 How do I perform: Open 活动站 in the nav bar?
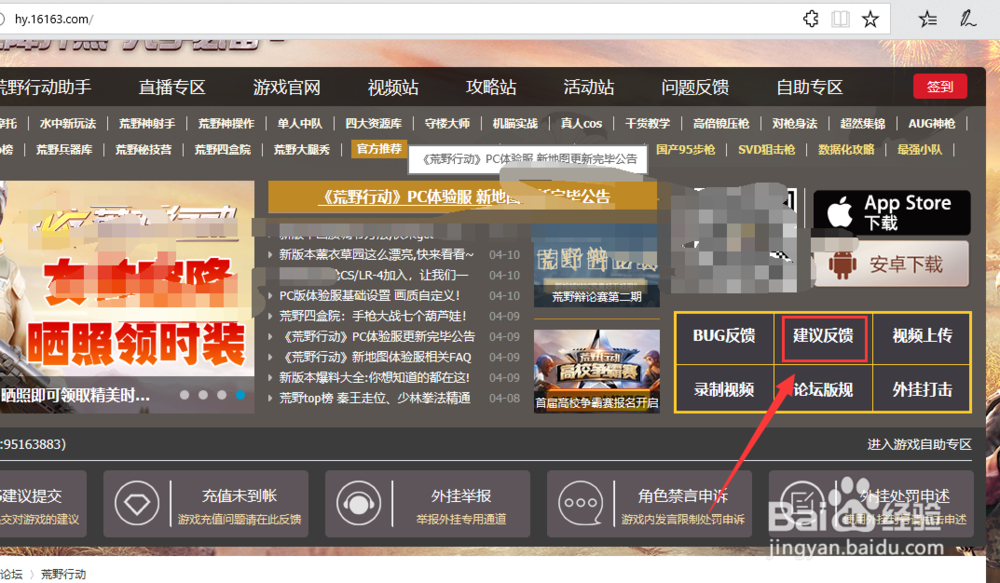coord(588,87)
